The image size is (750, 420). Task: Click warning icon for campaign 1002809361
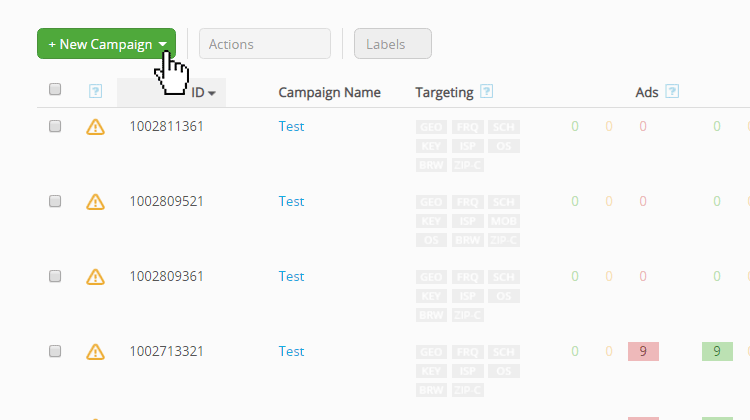click(95, 277)
